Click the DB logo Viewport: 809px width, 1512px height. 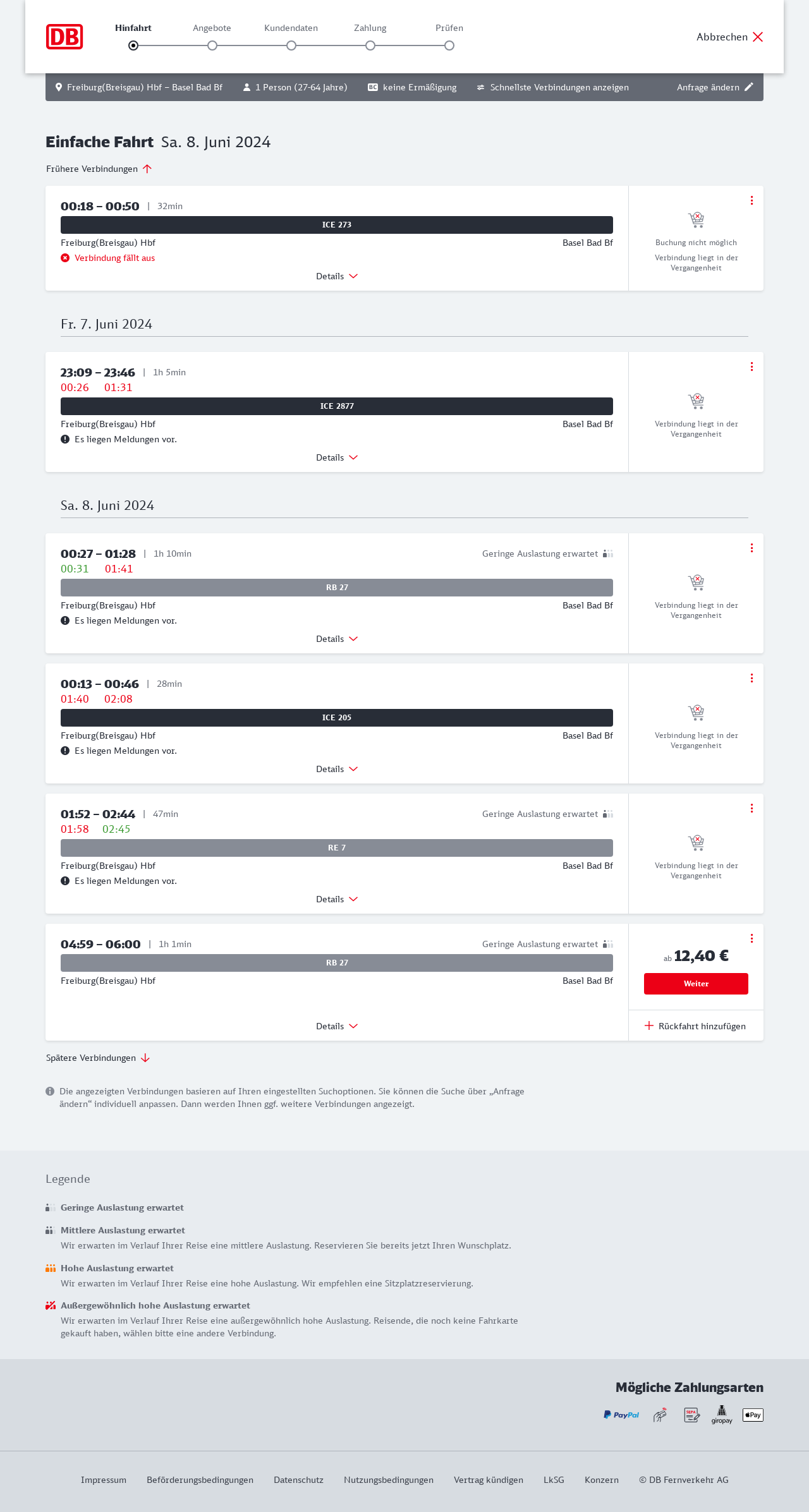tap(64, 37)
